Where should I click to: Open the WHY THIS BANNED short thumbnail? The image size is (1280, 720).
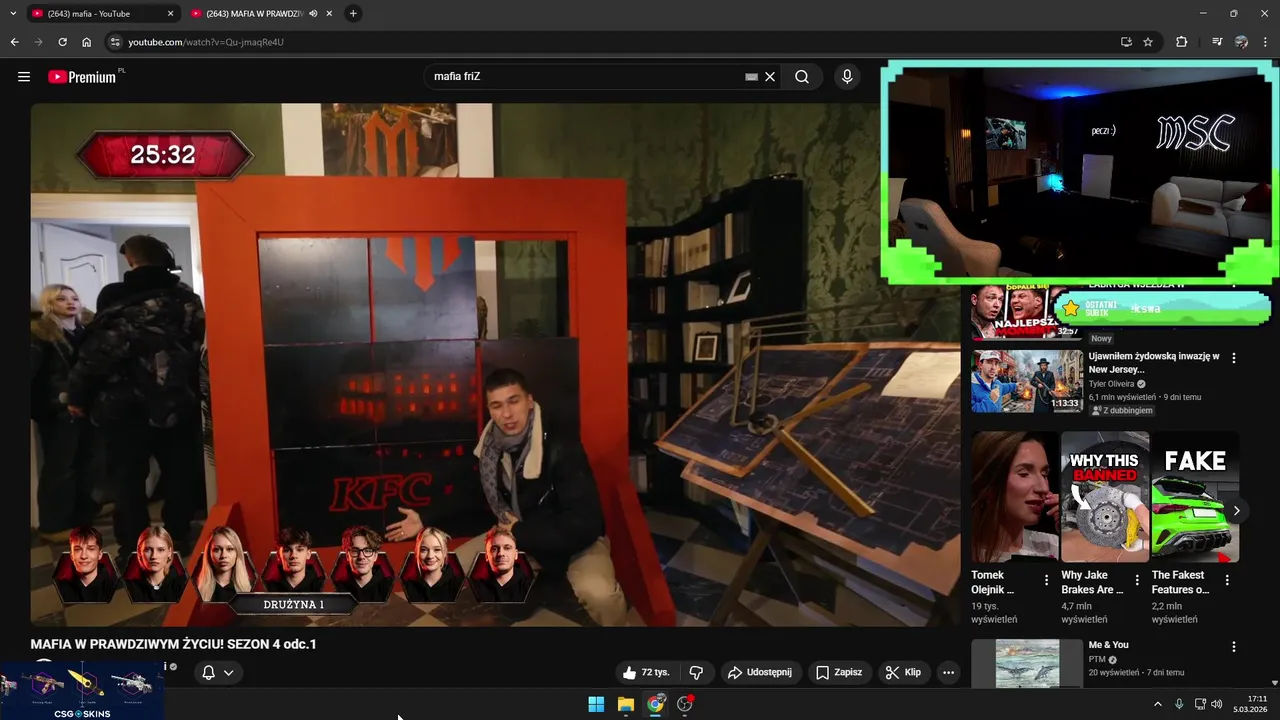1104,497
